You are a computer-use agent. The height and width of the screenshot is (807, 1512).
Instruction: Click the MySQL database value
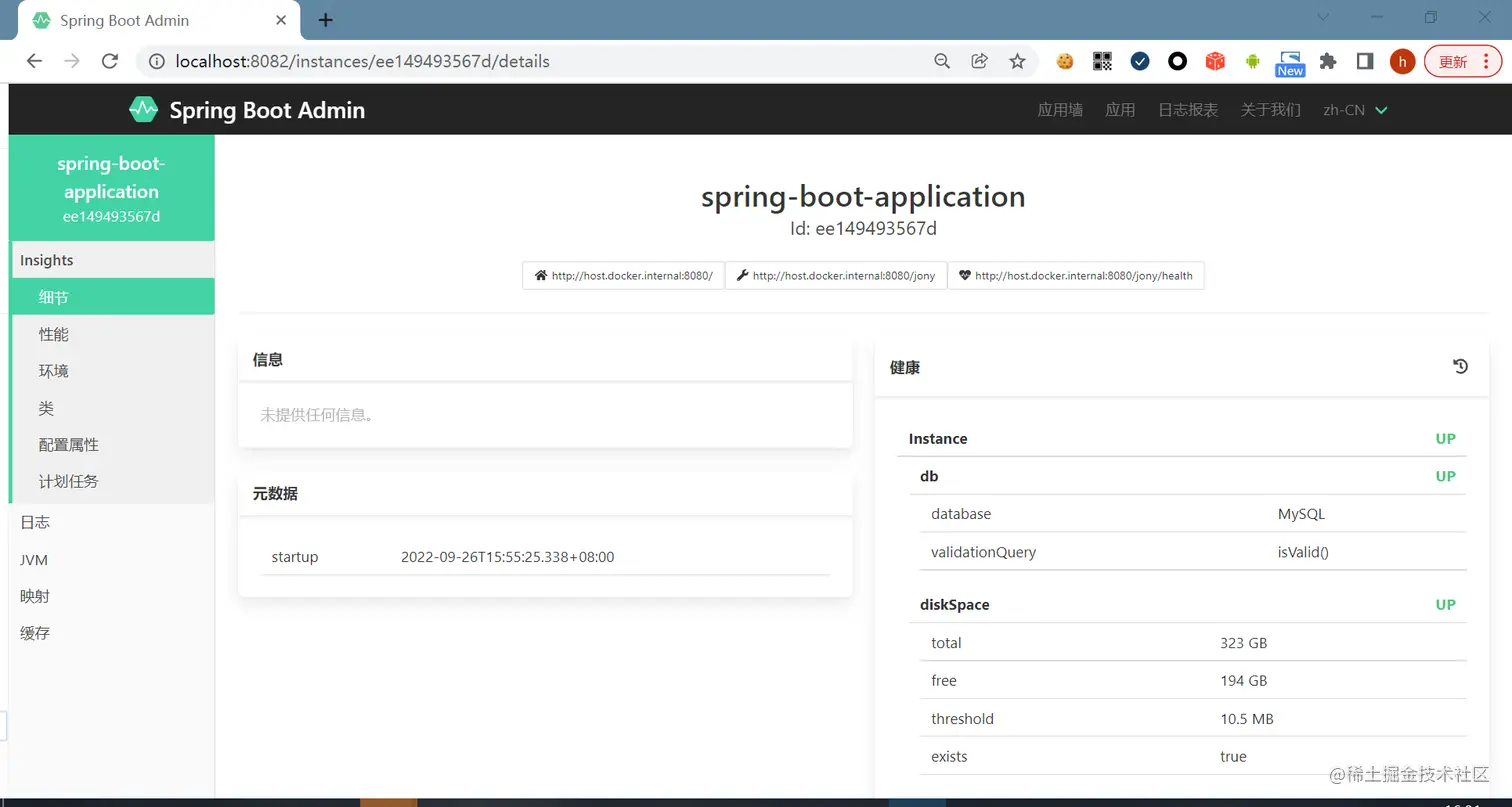tap(1301, 514)
